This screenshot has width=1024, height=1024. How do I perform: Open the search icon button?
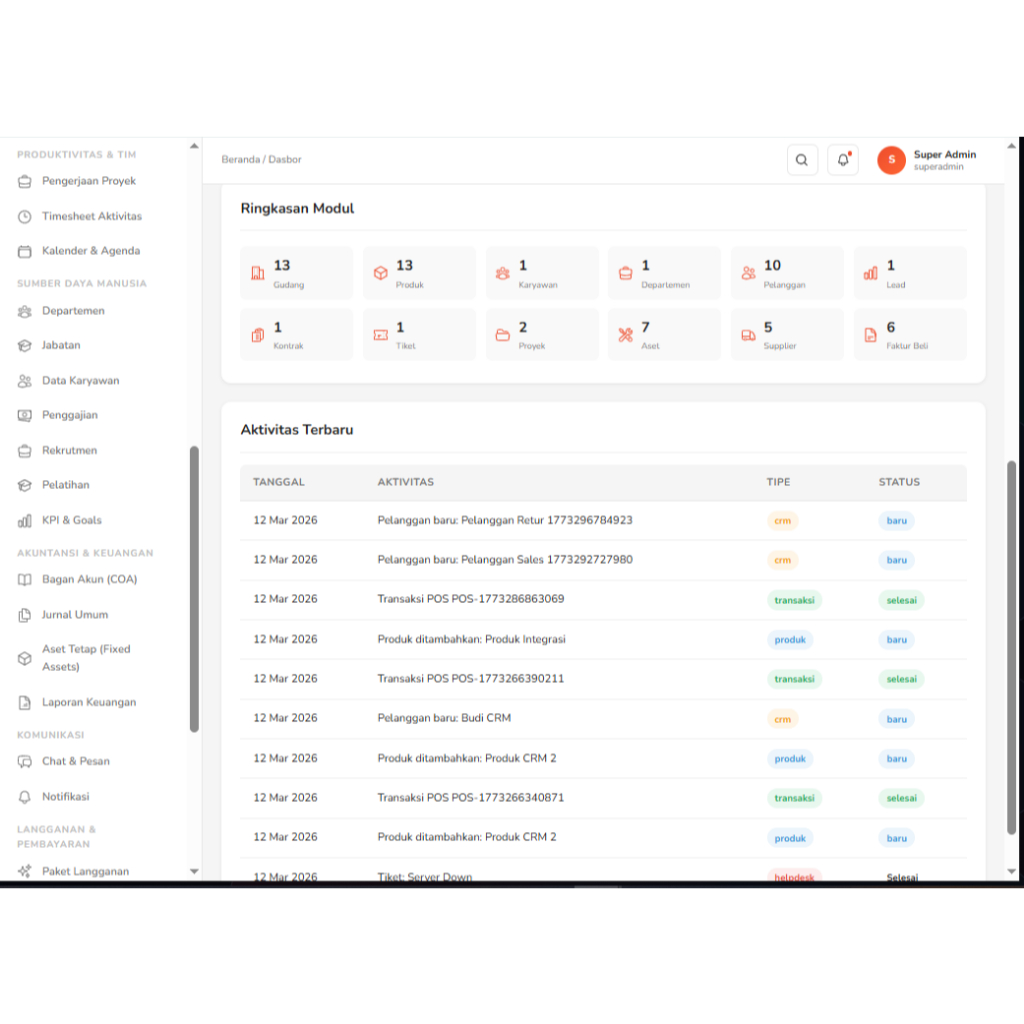click(802, 160)
